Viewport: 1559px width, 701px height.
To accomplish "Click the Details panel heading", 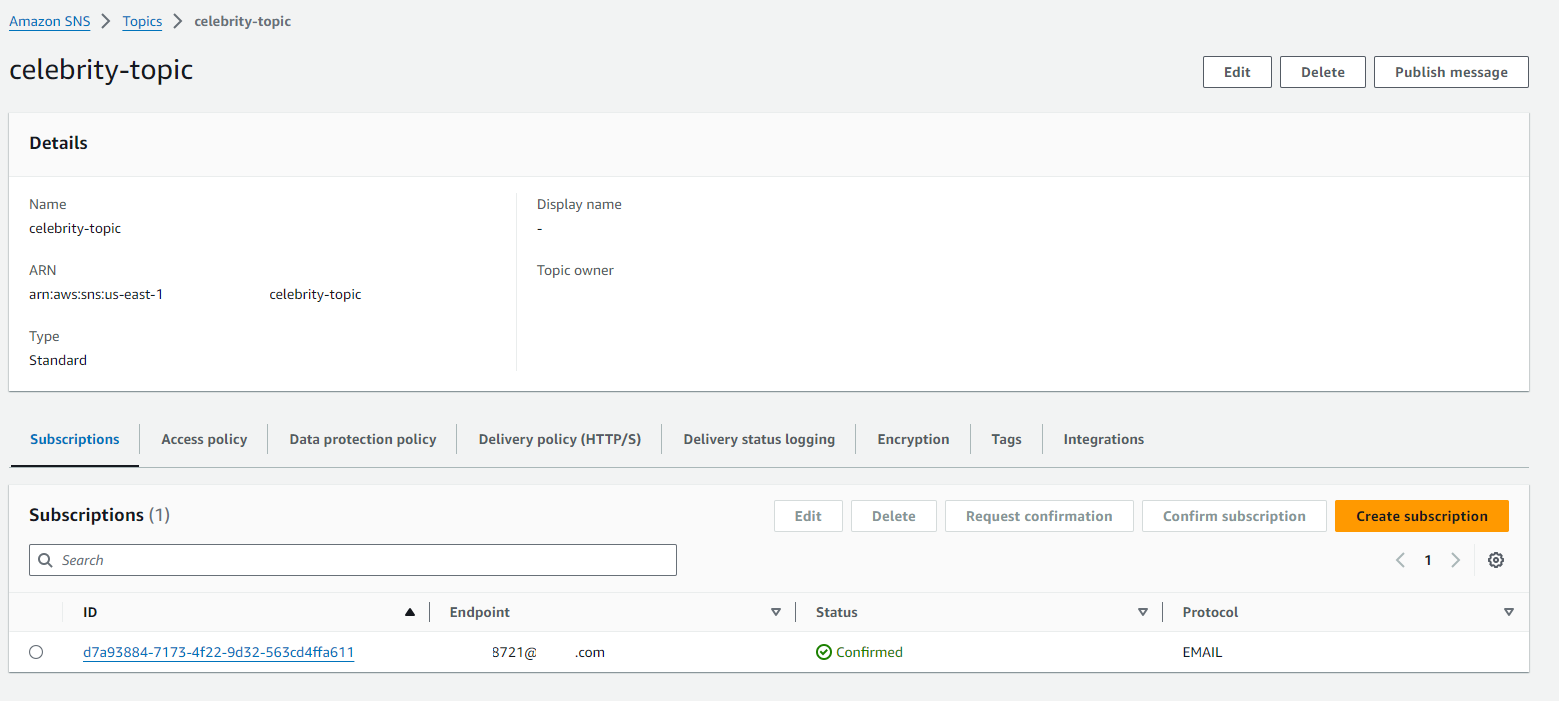I will pos(58,143).
